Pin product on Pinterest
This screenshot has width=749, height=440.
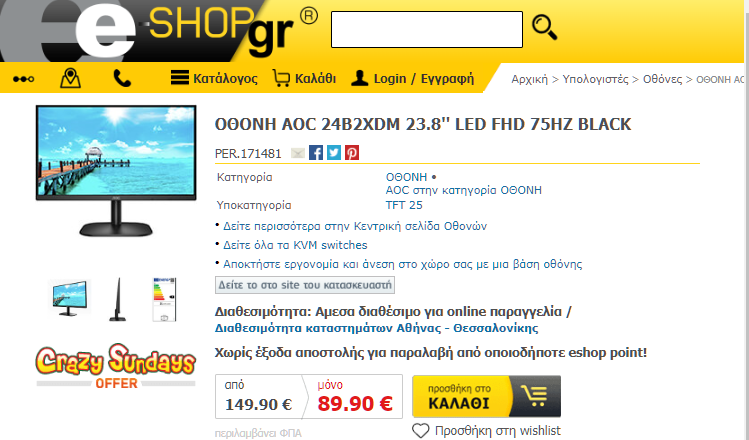point(352,153)
